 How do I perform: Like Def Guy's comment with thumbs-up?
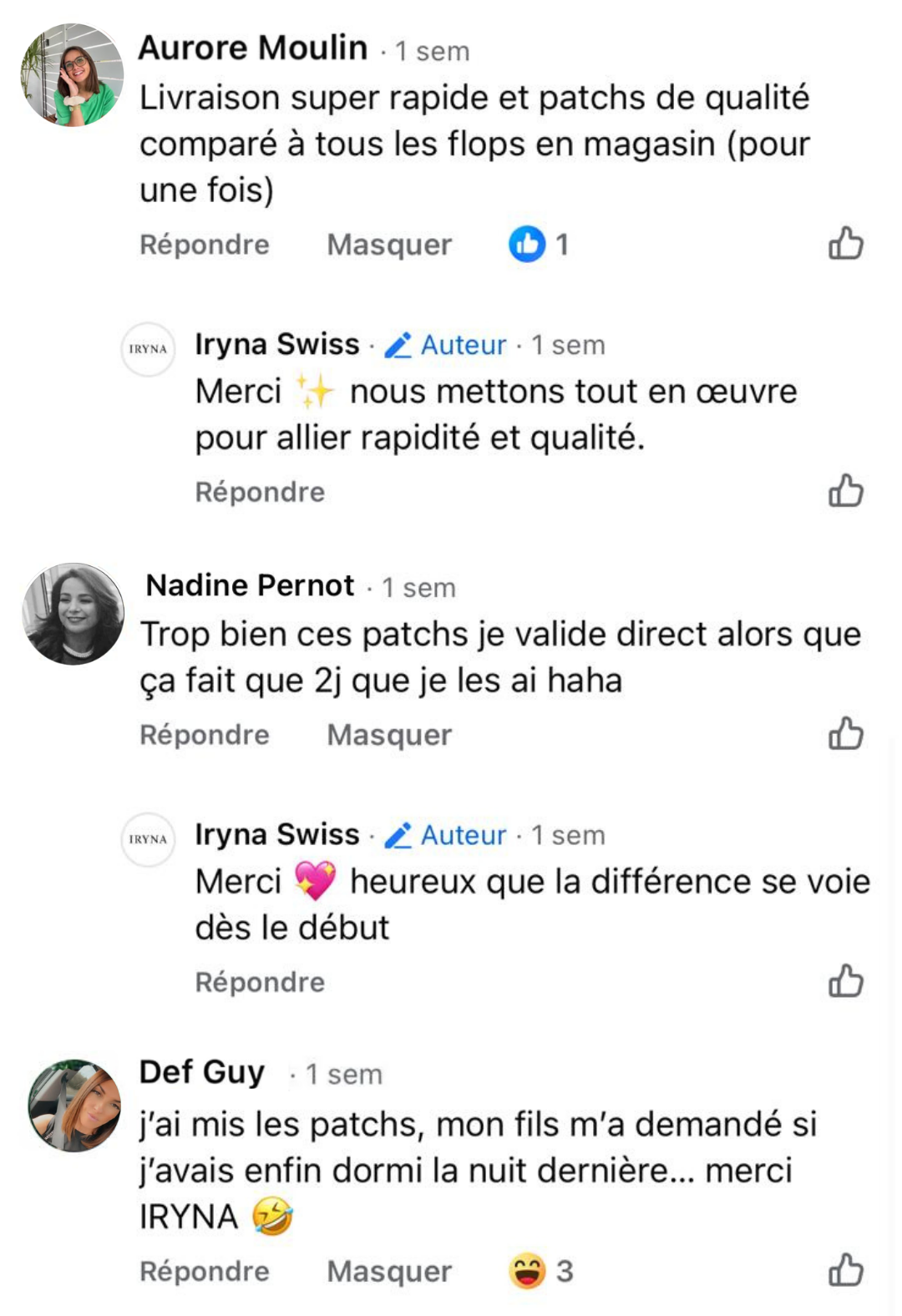click(845, 1270)
